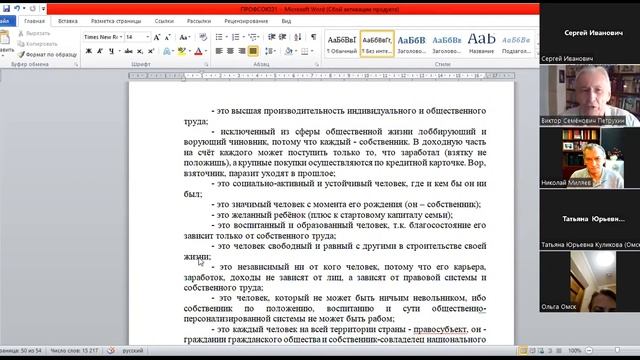The width and height of the screenshot is (640, 360).
Task: Increase paragraph indent
Action: 282,38
